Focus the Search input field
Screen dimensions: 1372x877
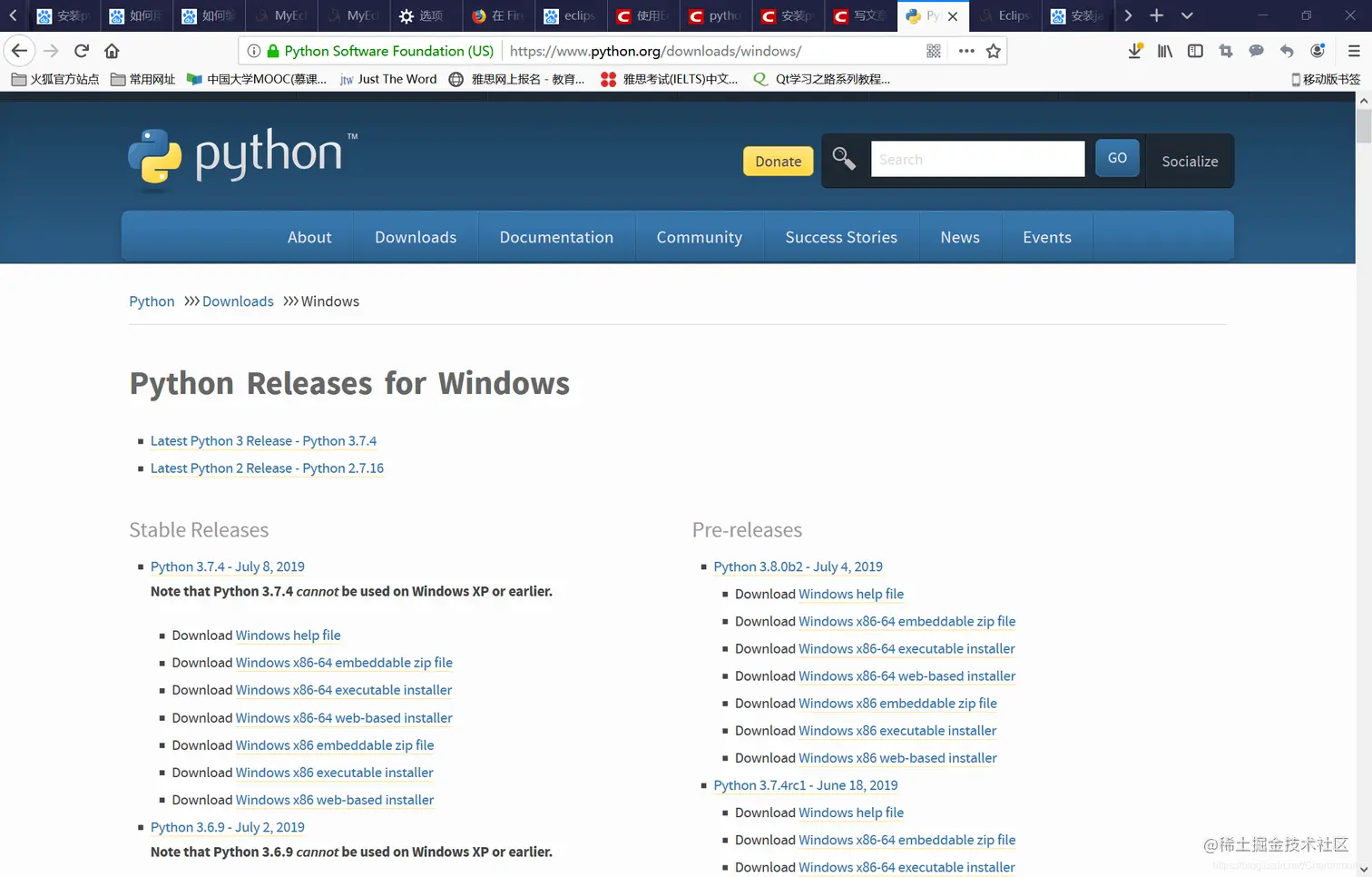point(977,159)
